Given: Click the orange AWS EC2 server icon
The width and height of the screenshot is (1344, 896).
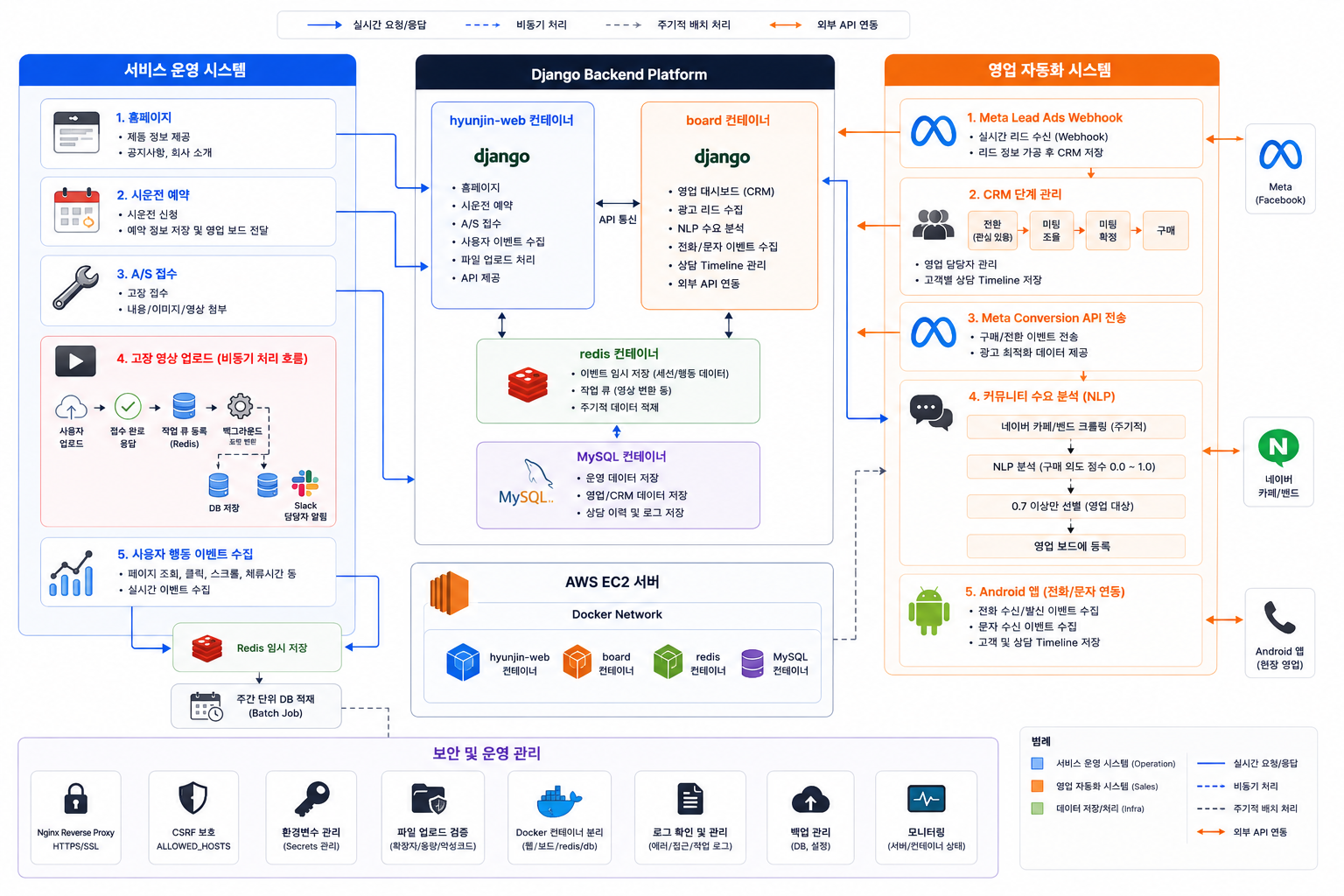Looking at the screenshot, I should [449, 592].
